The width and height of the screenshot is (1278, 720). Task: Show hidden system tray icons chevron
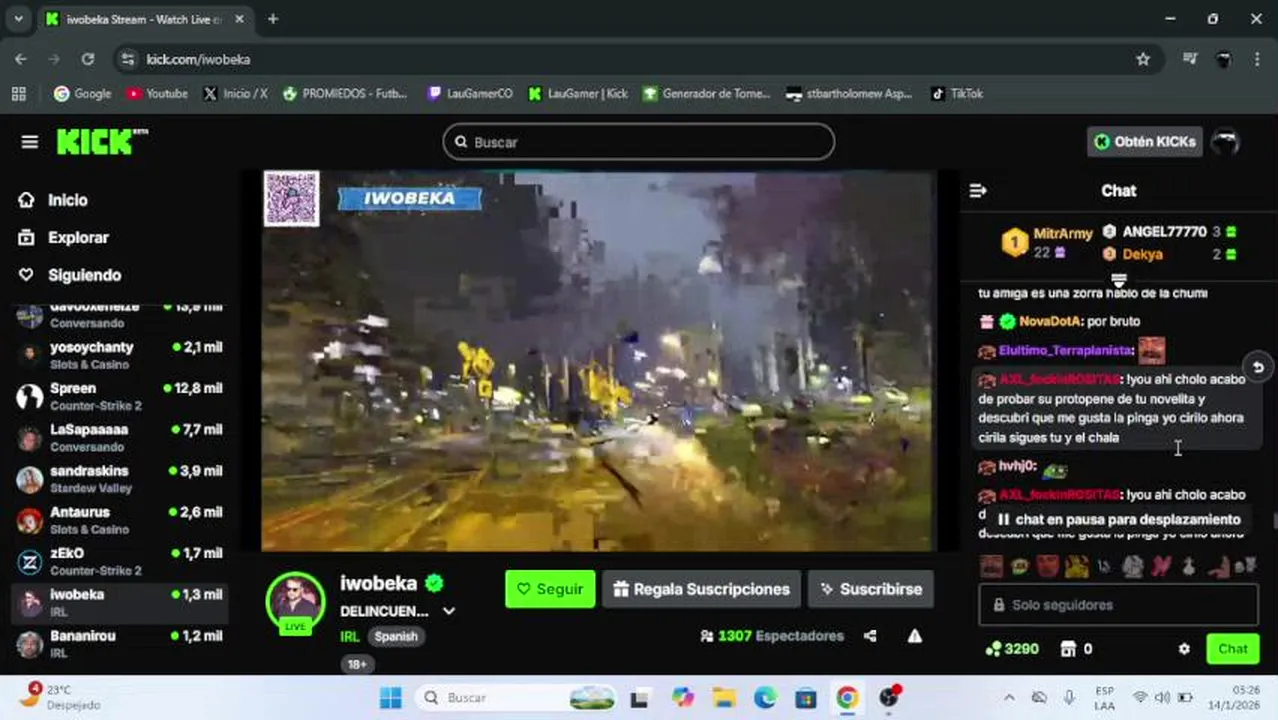(1009, 698)
